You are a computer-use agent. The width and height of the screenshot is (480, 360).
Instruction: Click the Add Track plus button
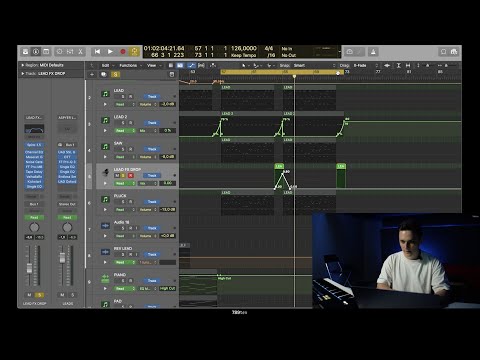point(92,74)
